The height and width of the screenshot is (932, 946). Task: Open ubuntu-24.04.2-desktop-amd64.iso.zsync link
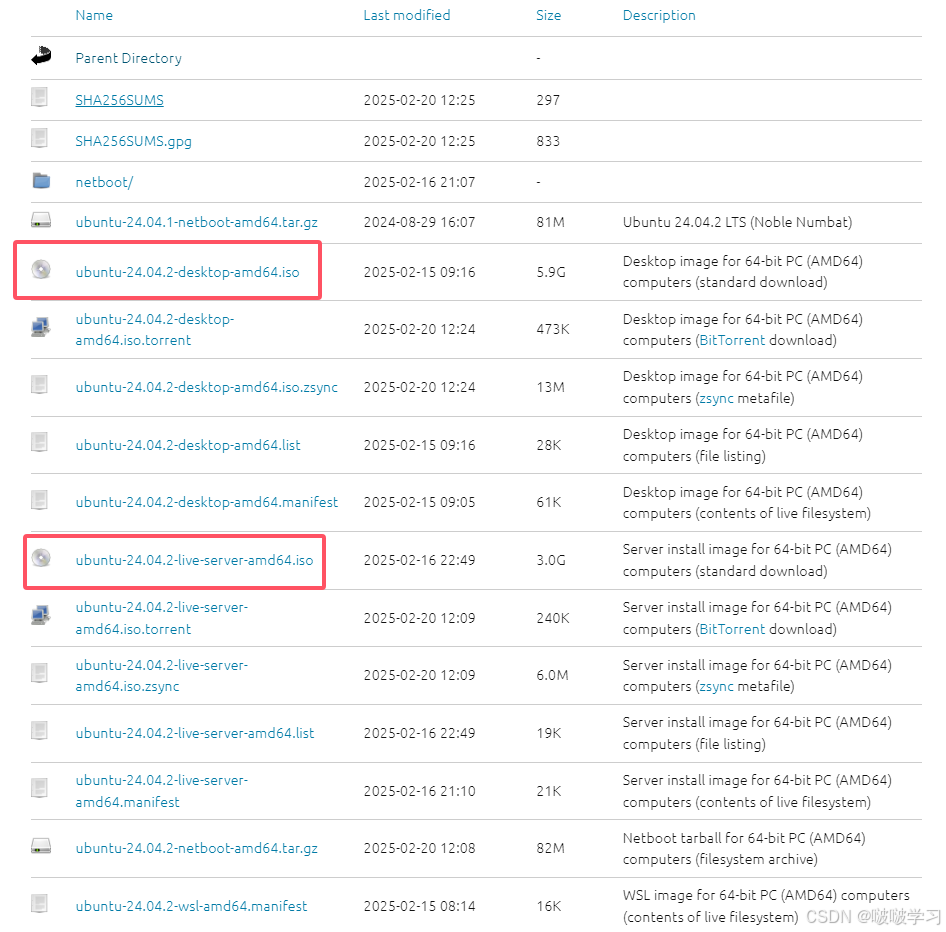coord(206,387)
